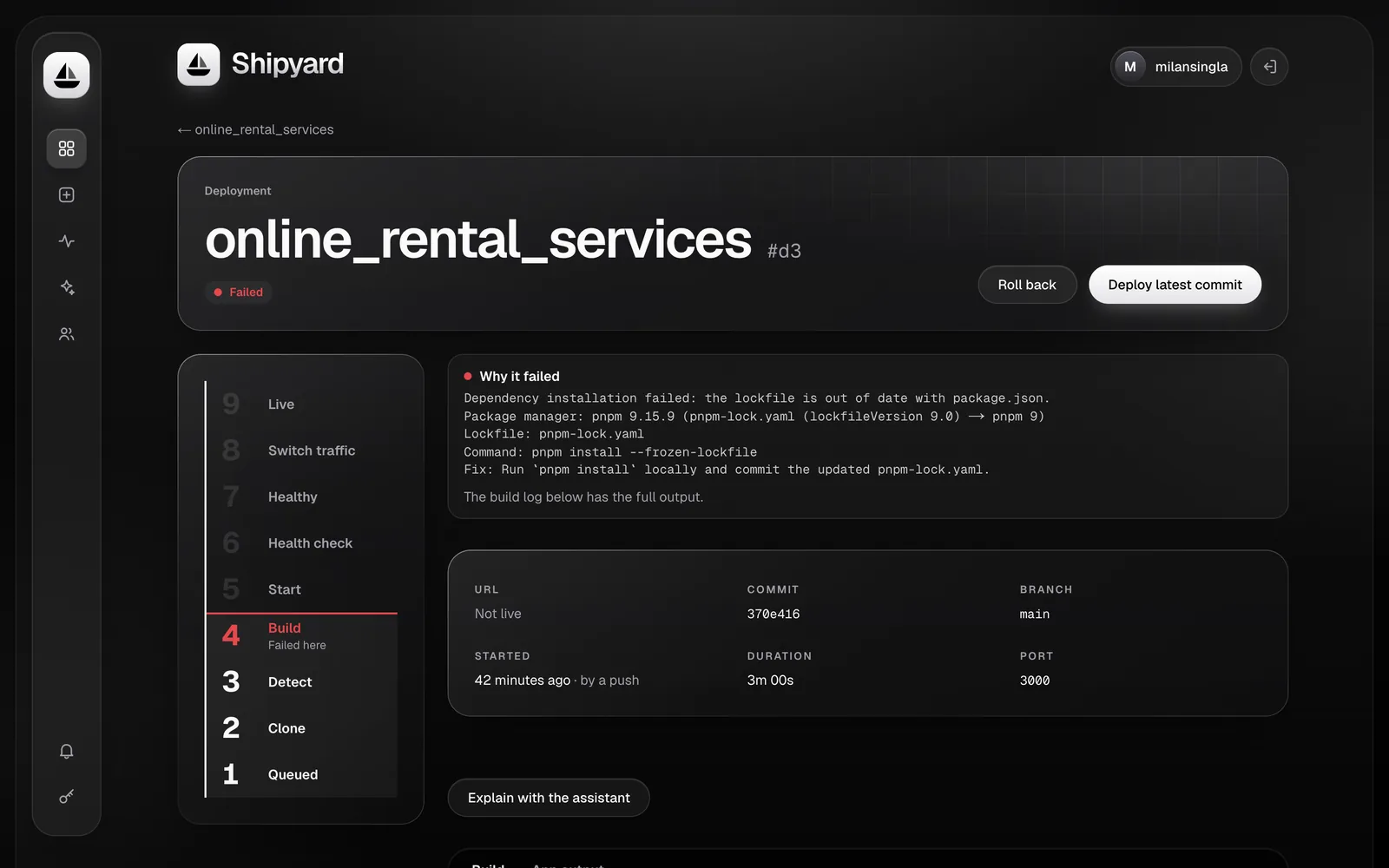Click the Fix: Run pnpm install line

click(x=727, y=470)
